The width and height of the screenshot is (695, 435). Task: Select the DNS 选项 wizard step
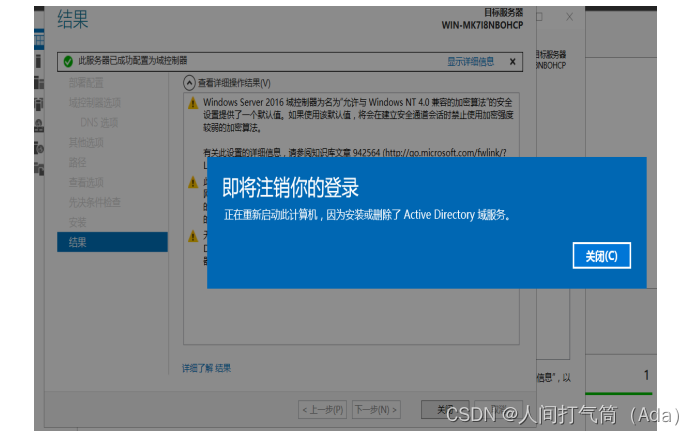point(99,123)
